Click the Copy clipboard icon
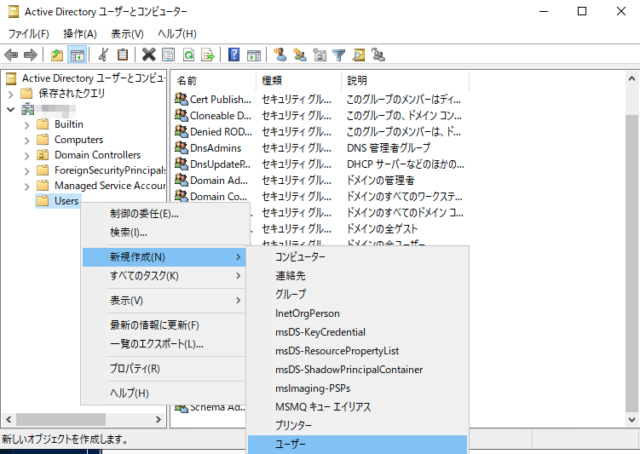This screenshot has width=640, height=454. click(x=122, y=55)
